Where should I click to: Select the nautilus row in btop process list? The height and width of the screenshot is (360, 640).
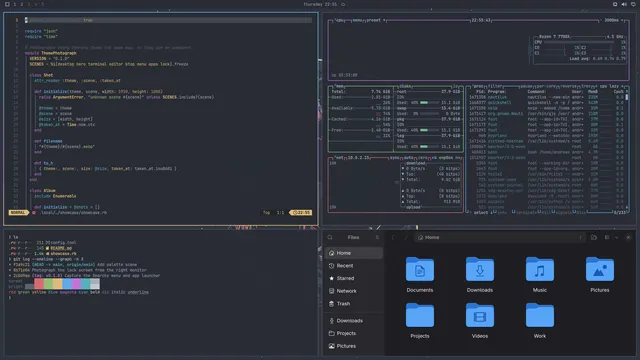(x=546, y=97)
